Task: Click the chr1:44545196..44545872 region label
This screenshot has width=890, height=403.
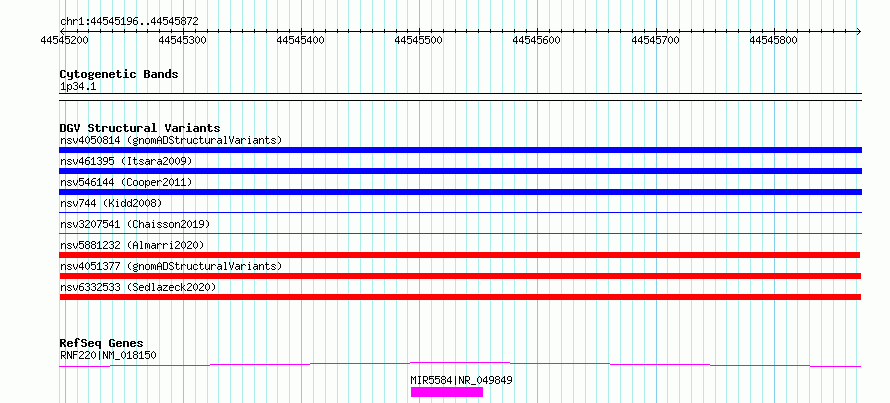Action: (129, 22)
